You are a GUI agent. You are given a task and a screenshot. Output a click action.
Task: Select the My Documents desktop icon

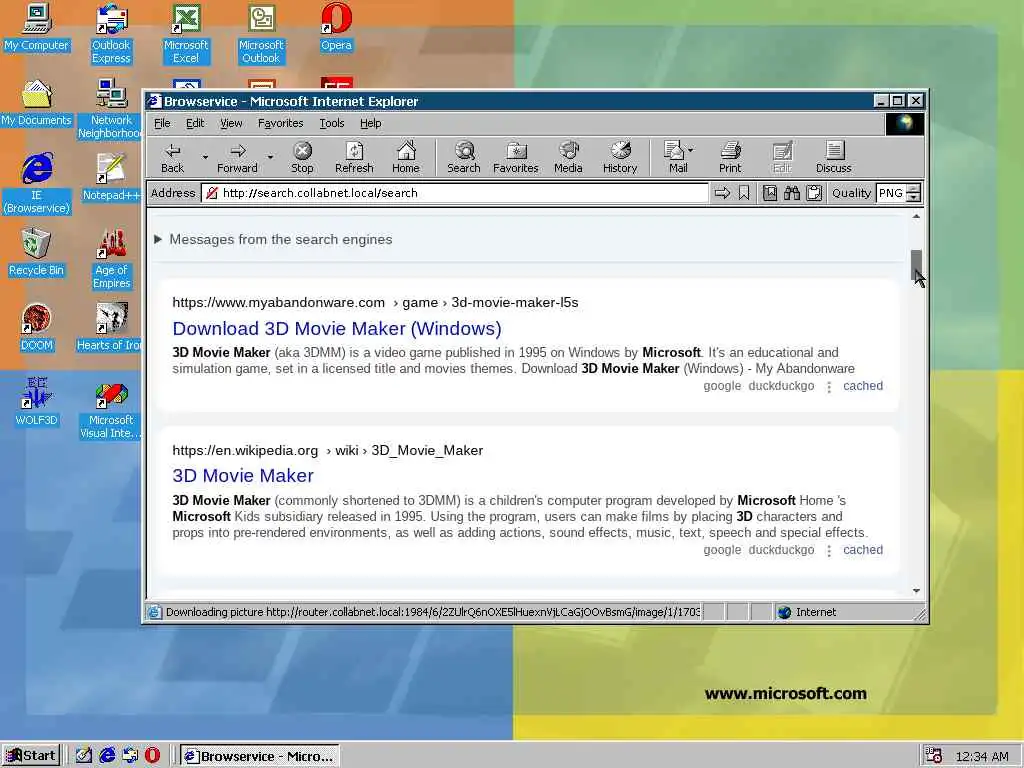[36, 103]
